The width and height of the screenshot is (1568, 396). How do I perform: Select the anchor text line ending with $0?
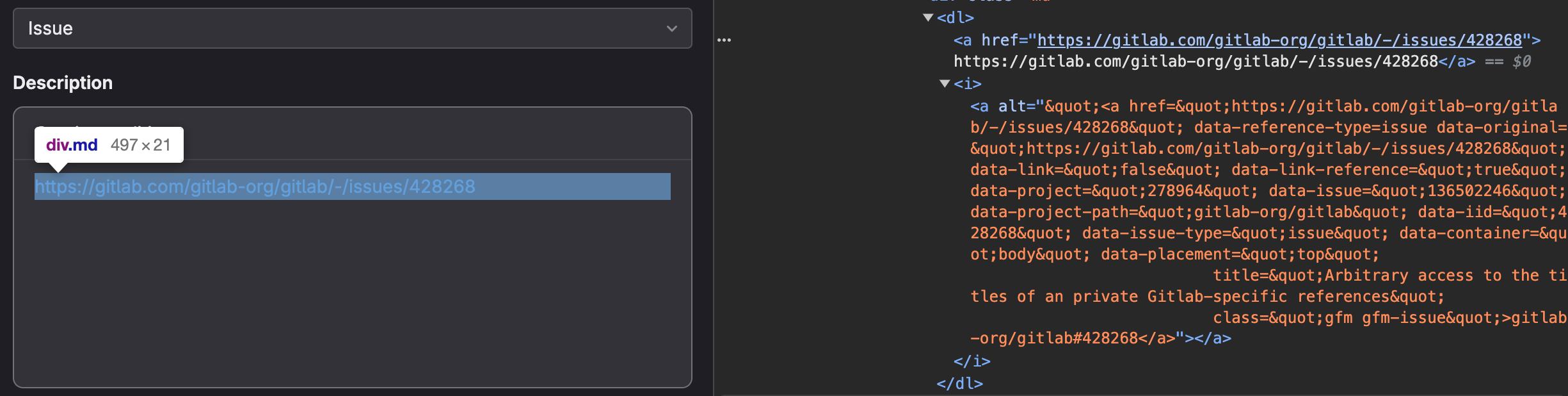(1242, 62)
